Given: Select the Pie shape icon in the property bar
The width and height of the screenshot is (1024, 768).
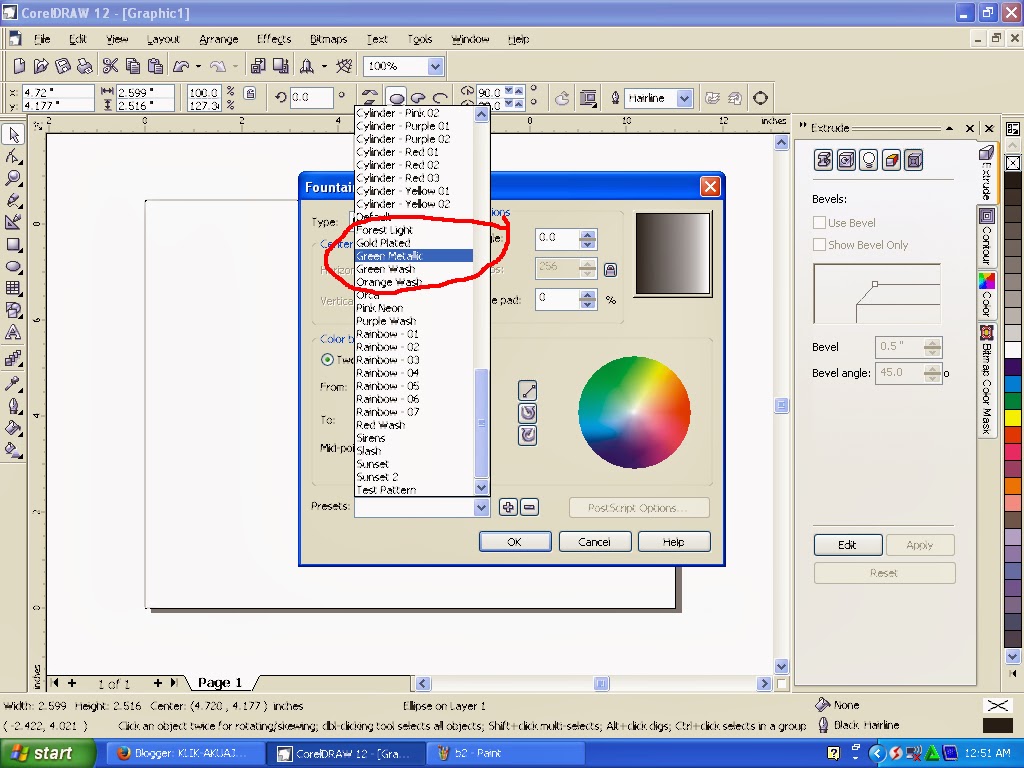Looking at the screenshot, I should (419, 98).
